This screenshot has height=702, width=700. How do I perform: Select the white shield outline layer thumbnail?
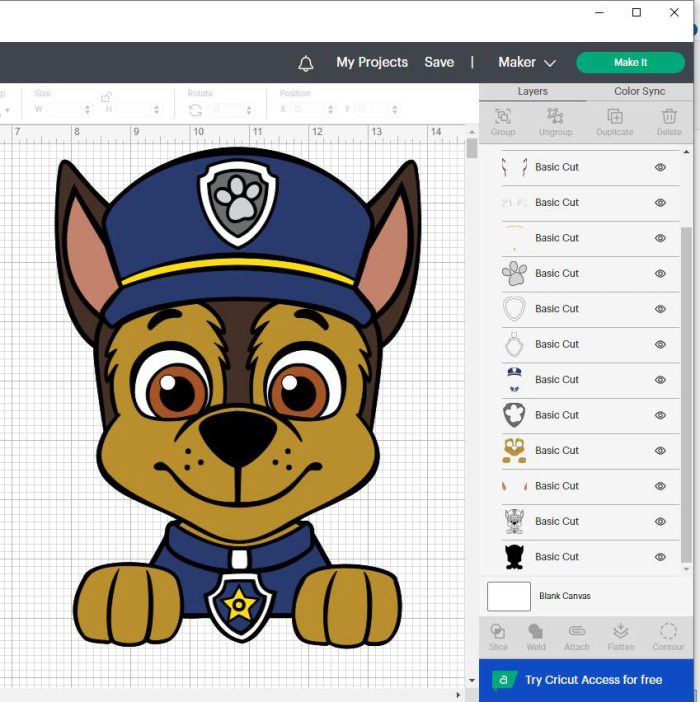click(x=514, y=308)
